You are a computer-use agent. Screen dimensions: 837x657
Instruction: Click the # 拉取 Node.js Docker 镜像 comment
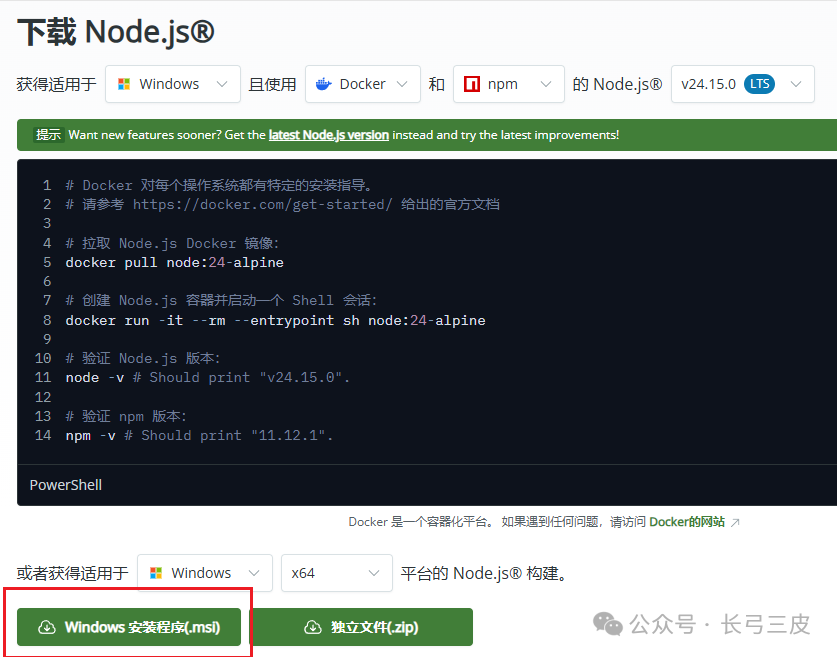pyautogui.click(x=172, y=243)
